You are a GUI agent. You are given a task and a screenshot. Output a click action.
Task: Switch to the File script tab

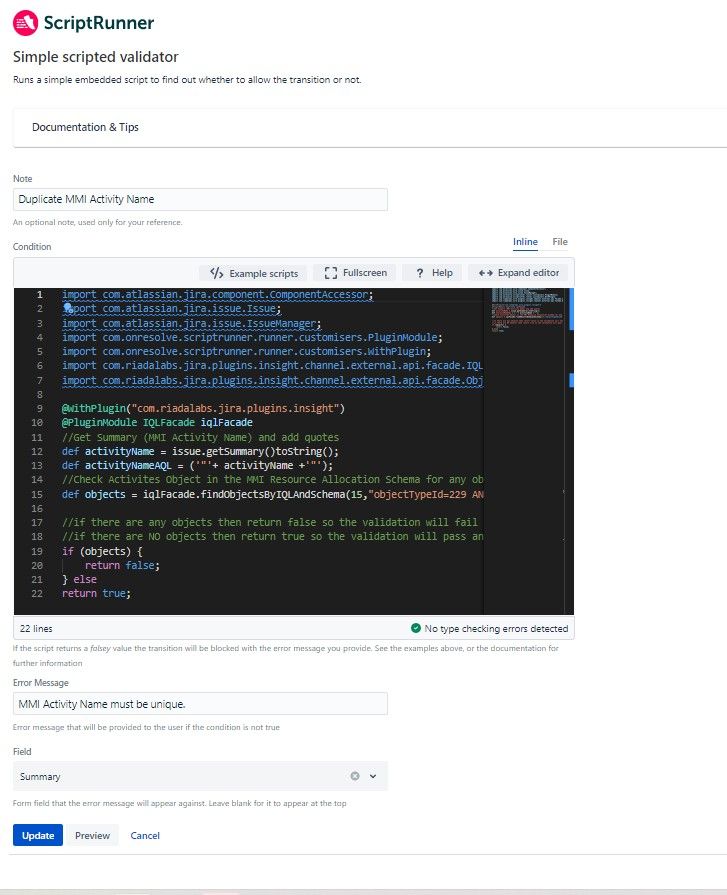coord(560,242)
